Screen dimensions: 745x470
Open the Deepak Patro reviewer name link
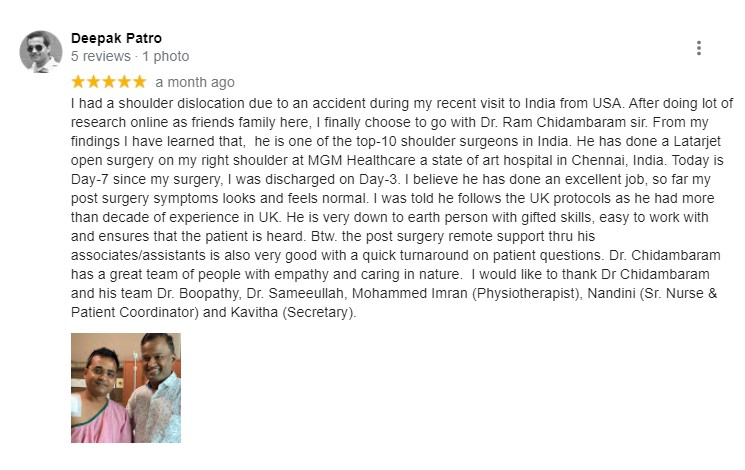pyautogui.click(x=116, y=39)
